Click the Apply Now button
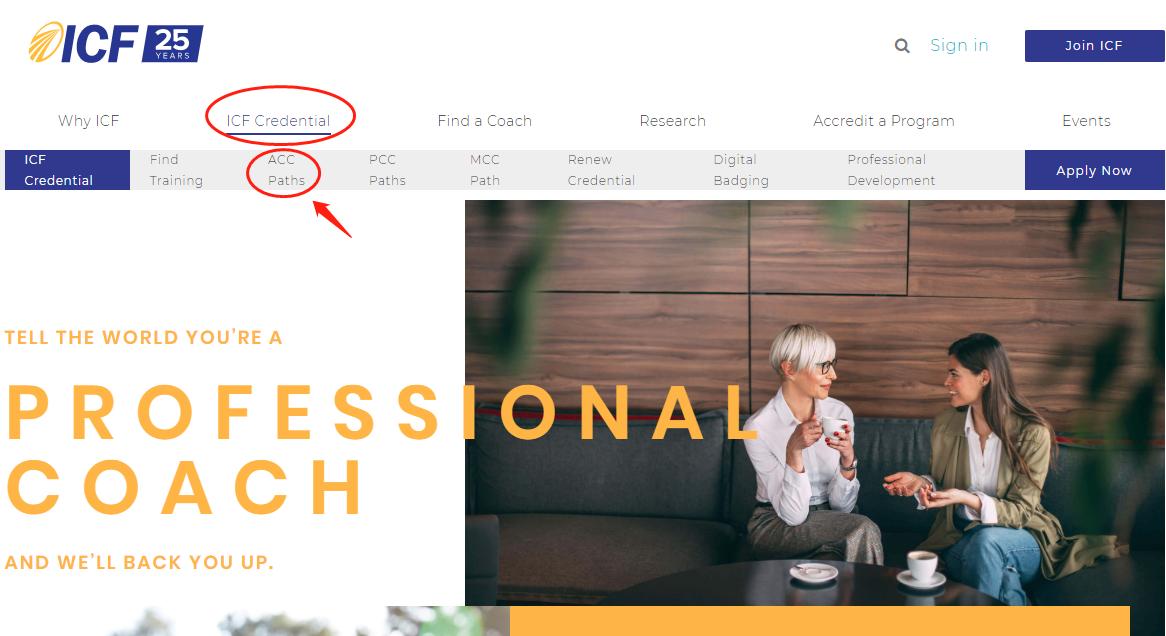Viewport: 1166px width, 636px height. click(1094, 170)
